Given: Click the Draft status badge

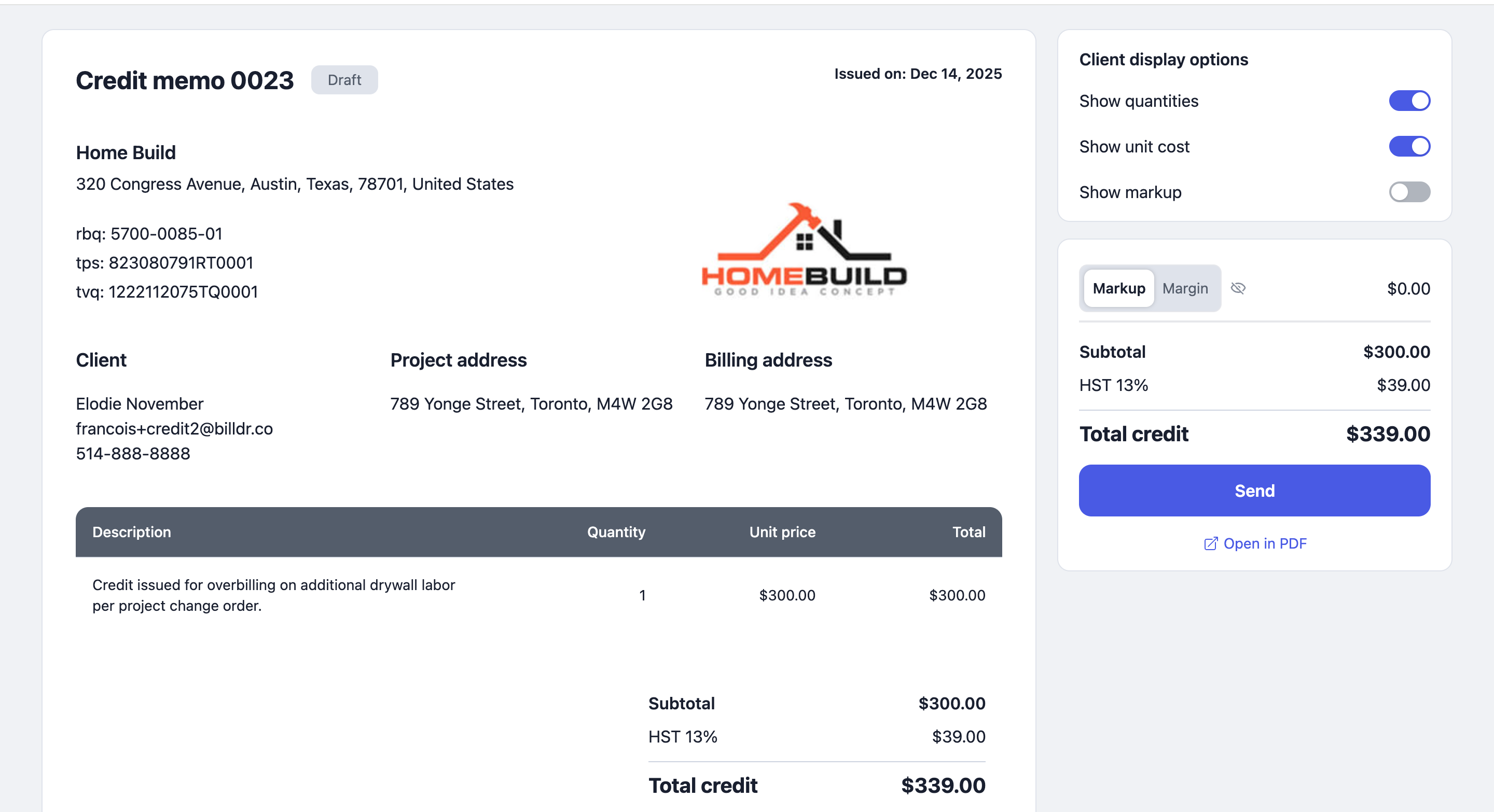Looking at the screenshot, I should [344, 80].
